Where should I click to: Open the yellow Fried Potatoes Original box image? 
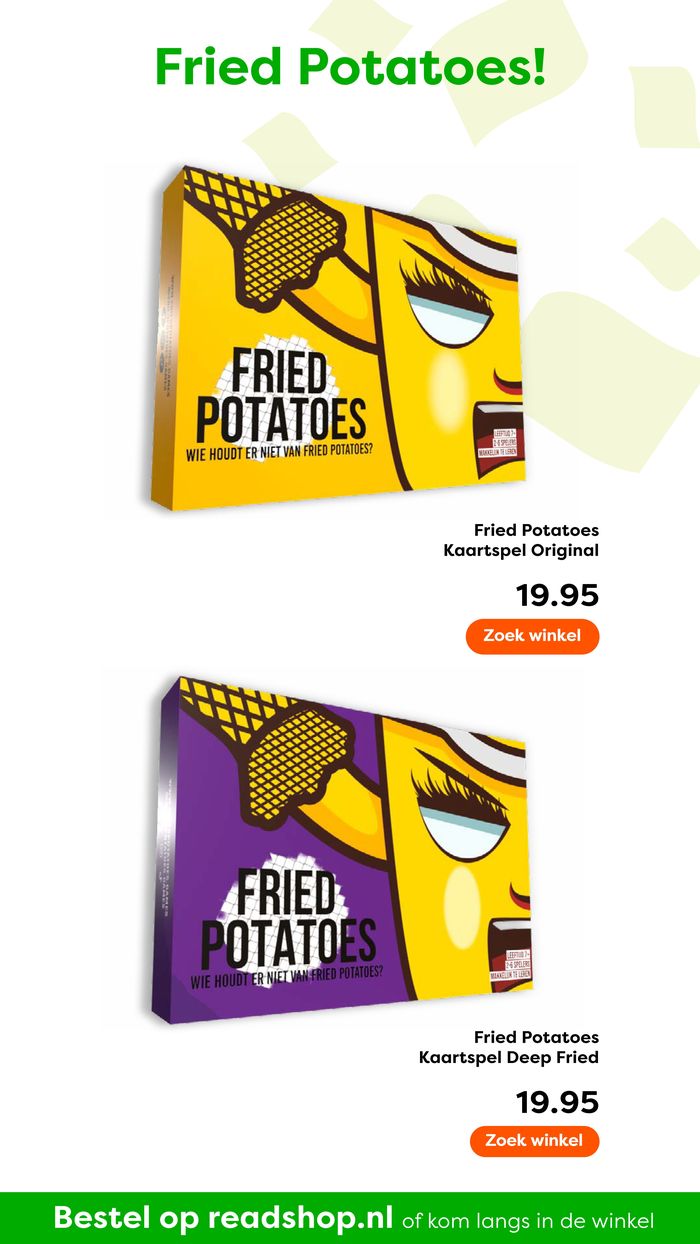pos(341,342)
